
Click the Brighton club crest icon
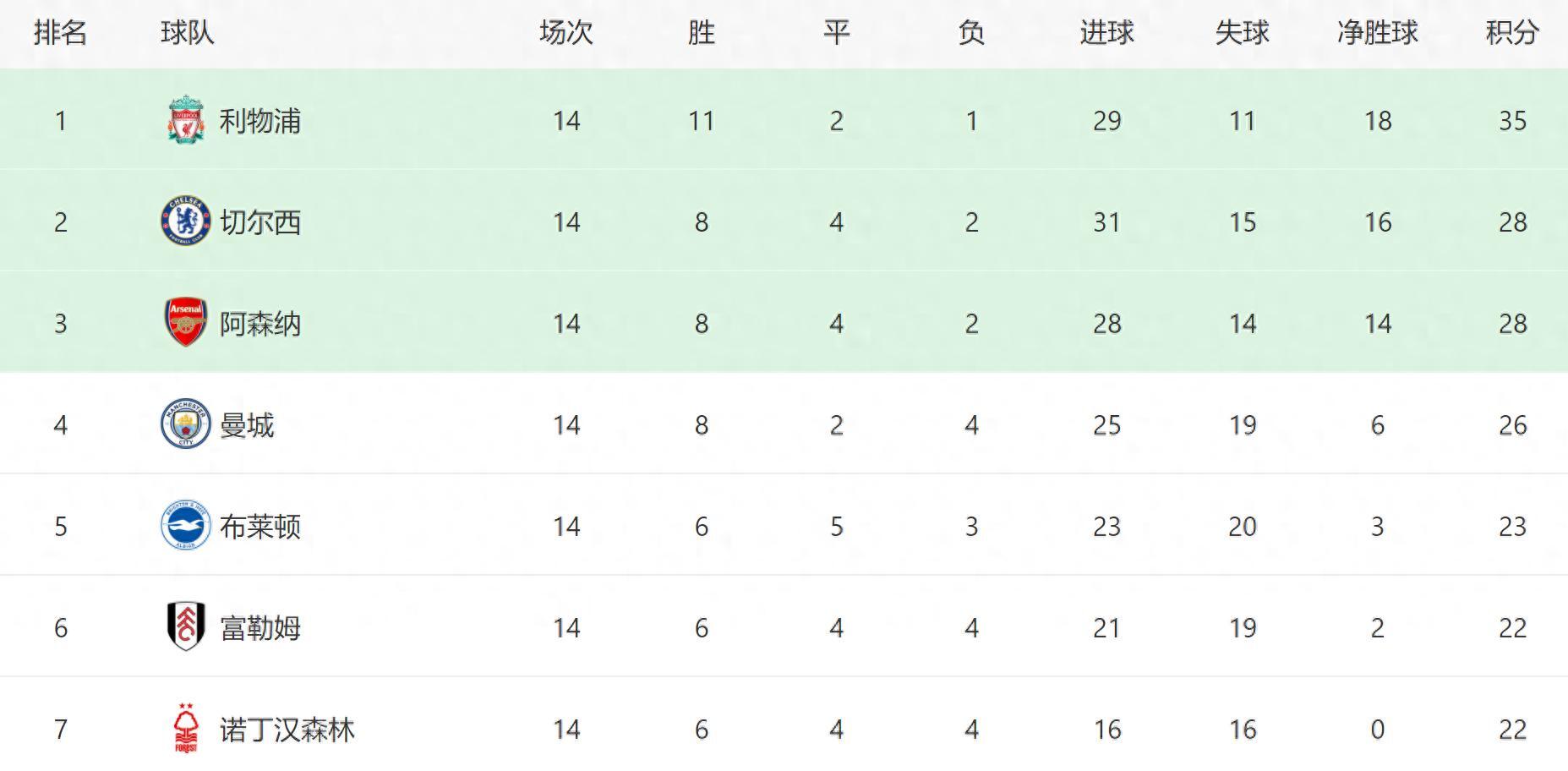click(185, 525)
